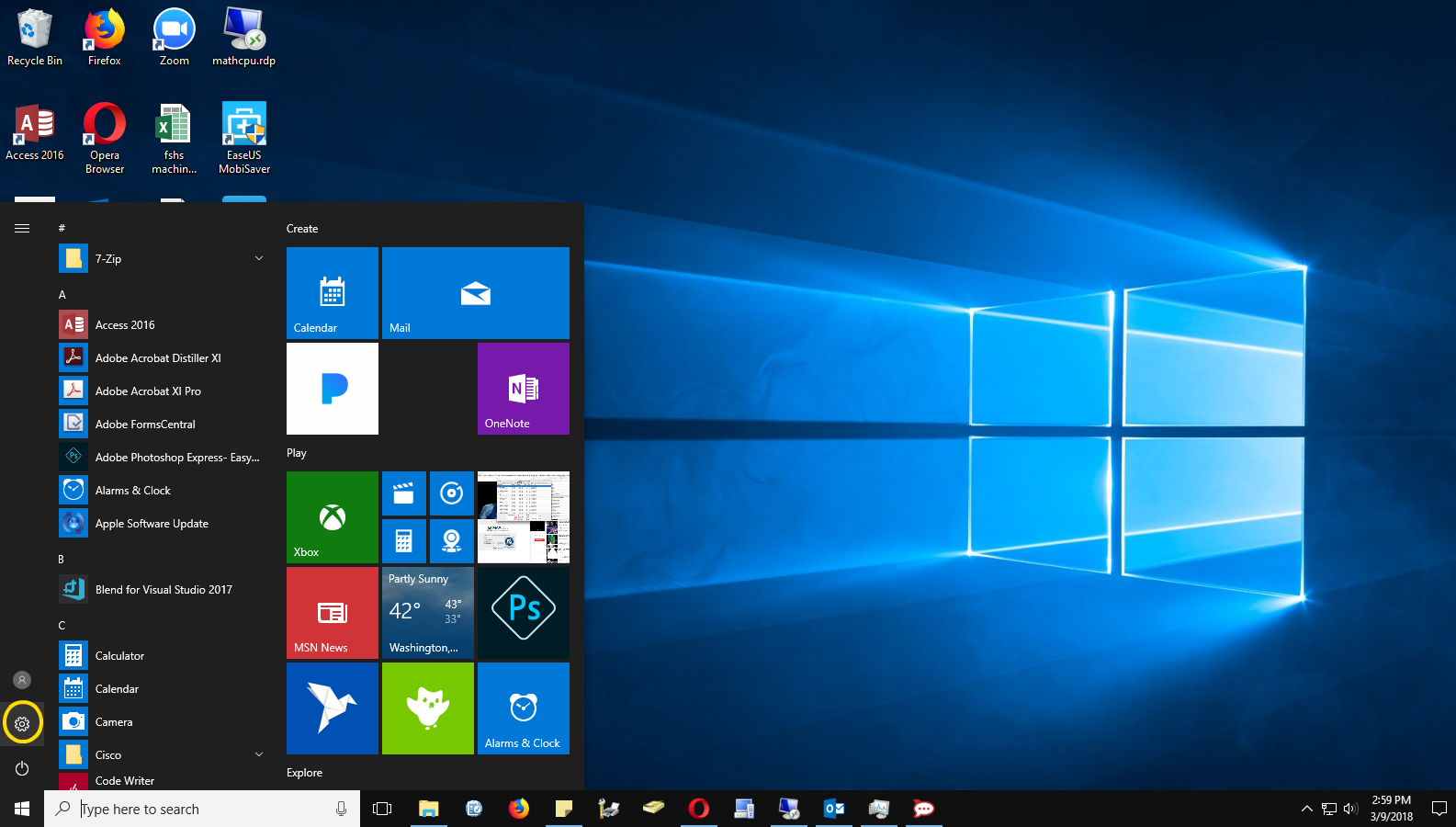This screenshot has height=827, width=1456.
Task: Open Sticky Notes on the taskbar
Action: click(x=564, y=809)
